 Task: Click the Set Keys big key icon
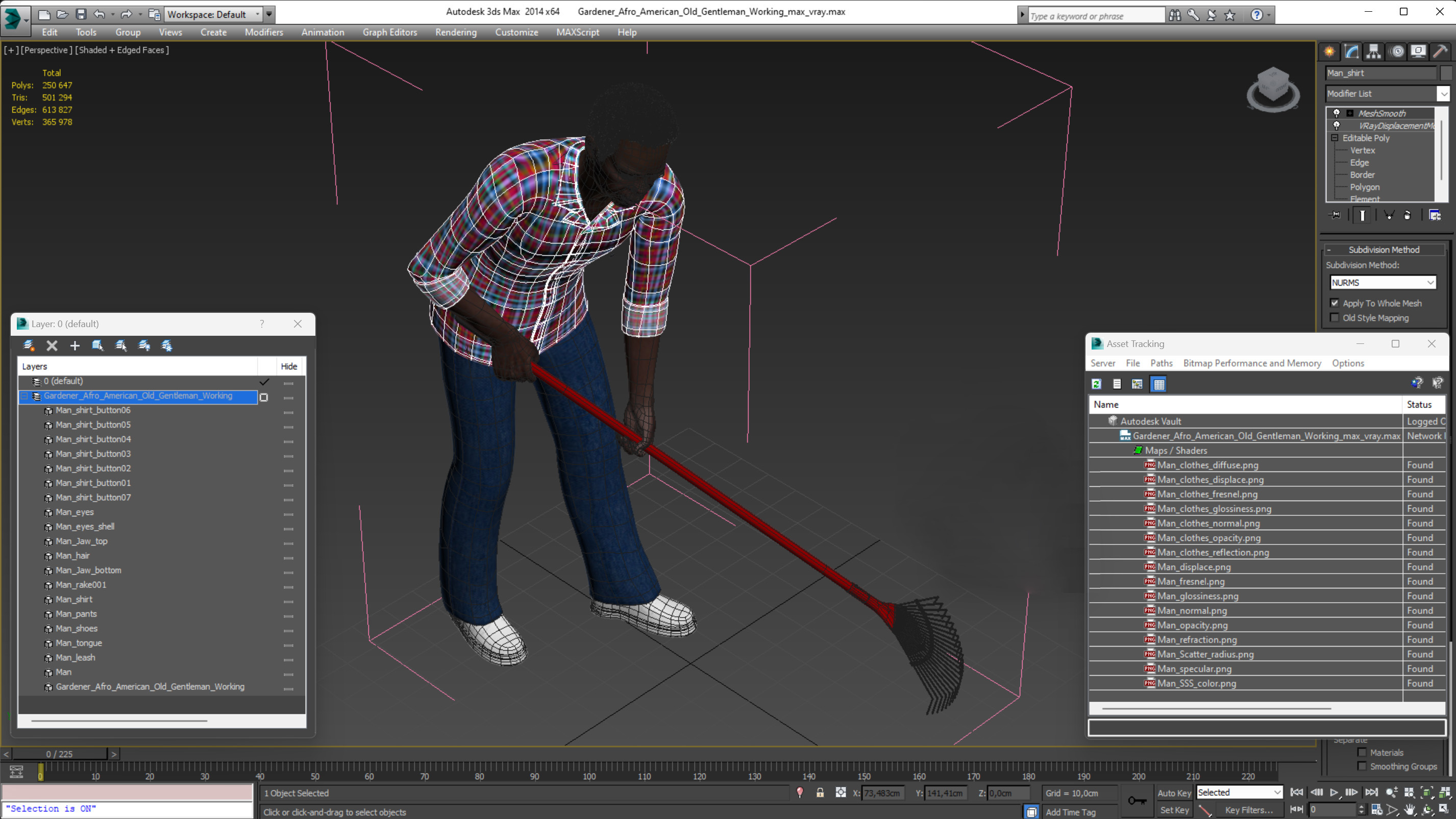click(x=1137, y=800)
